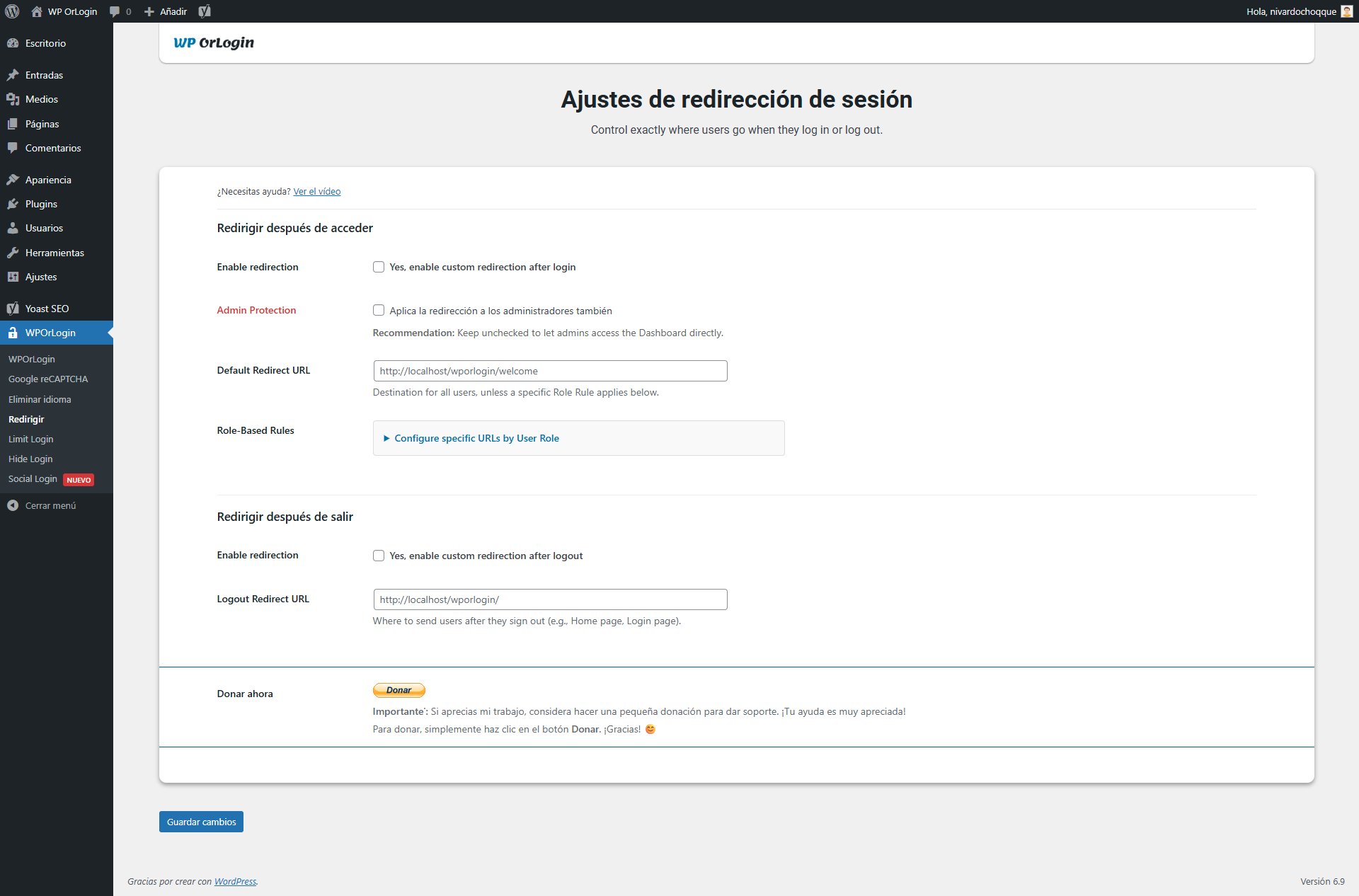Check Aplica la redirección a los administradores
Screen dimensions: 1359x896
379,310
